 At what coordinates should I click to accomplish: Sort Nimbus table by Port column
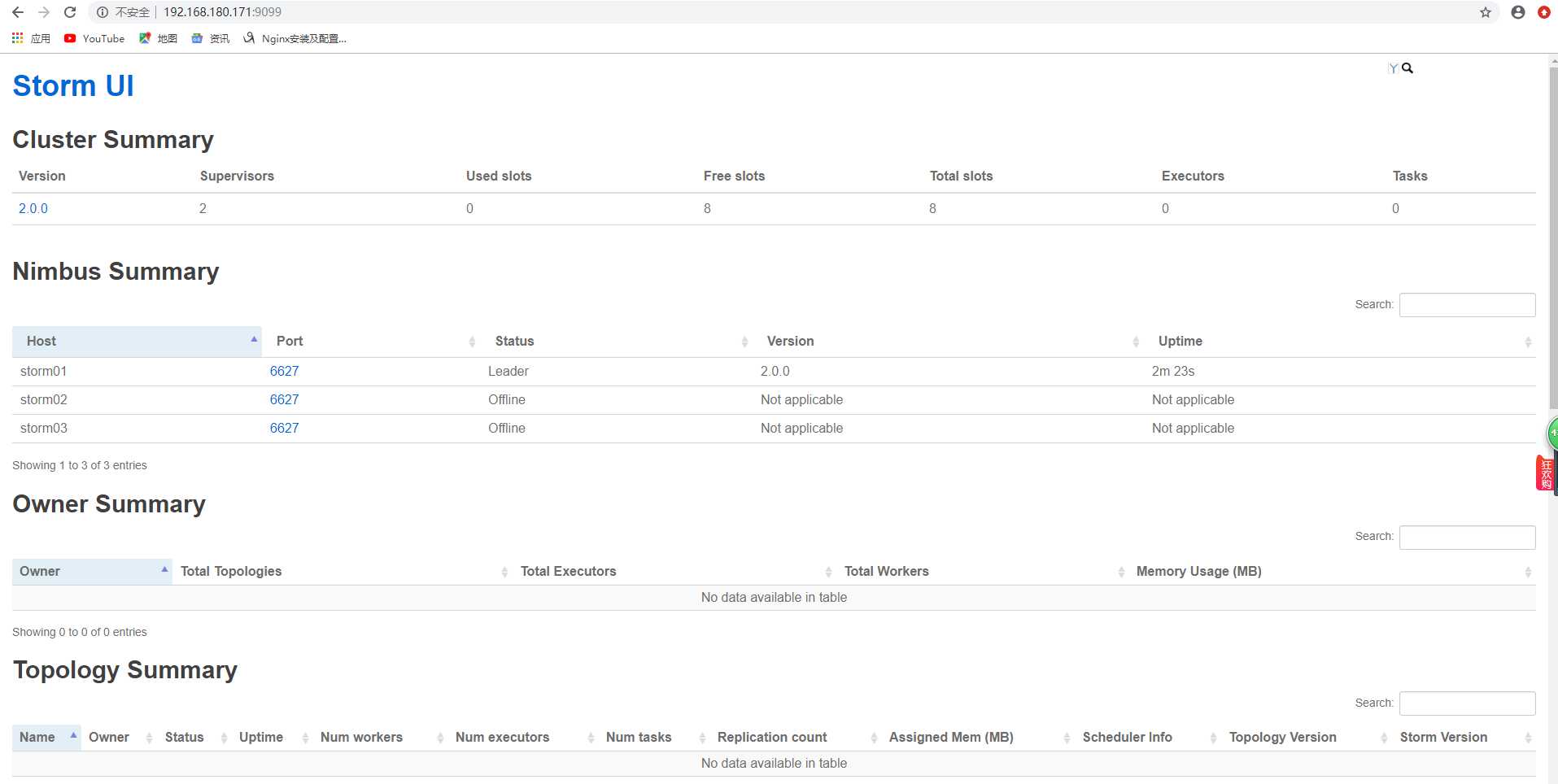click(x=371, y=342)
